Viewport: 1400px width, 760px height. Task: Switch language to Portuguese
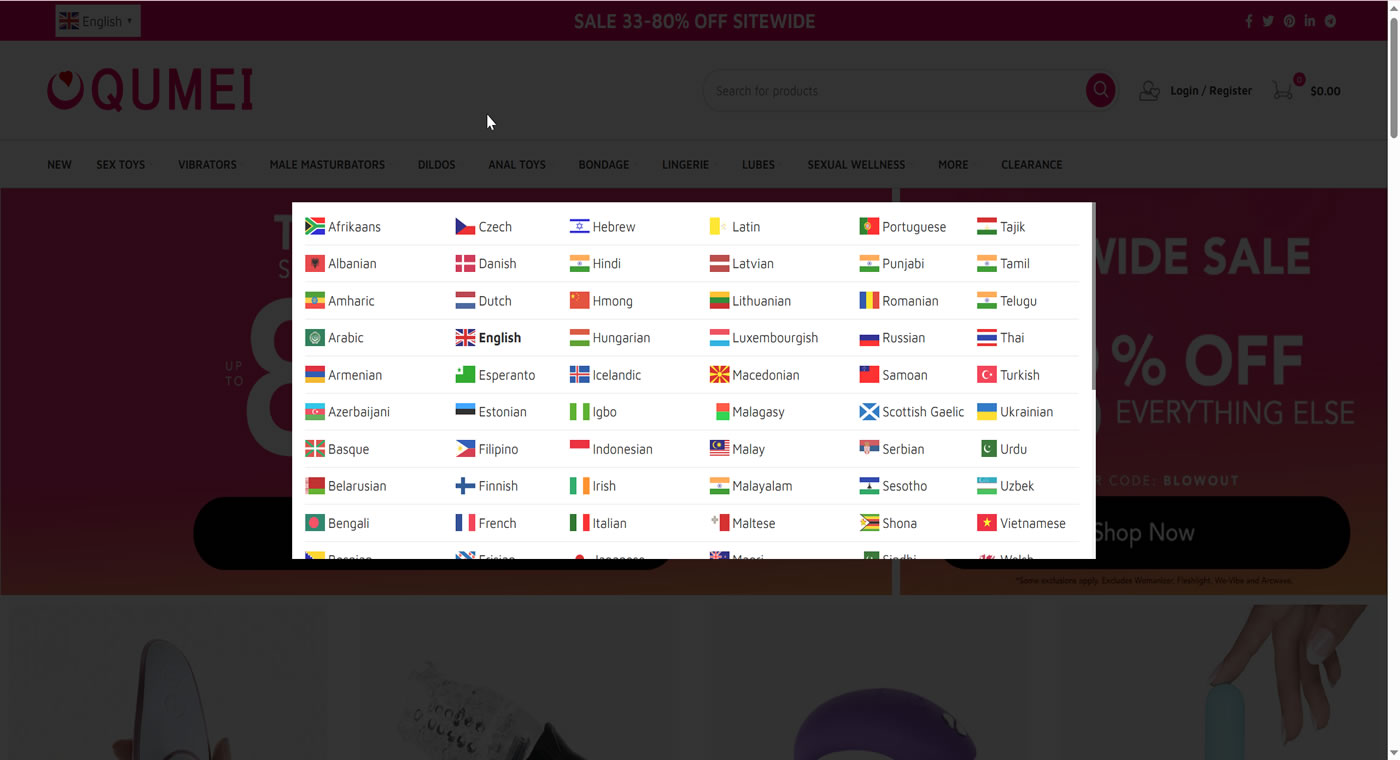click(903, 227)
